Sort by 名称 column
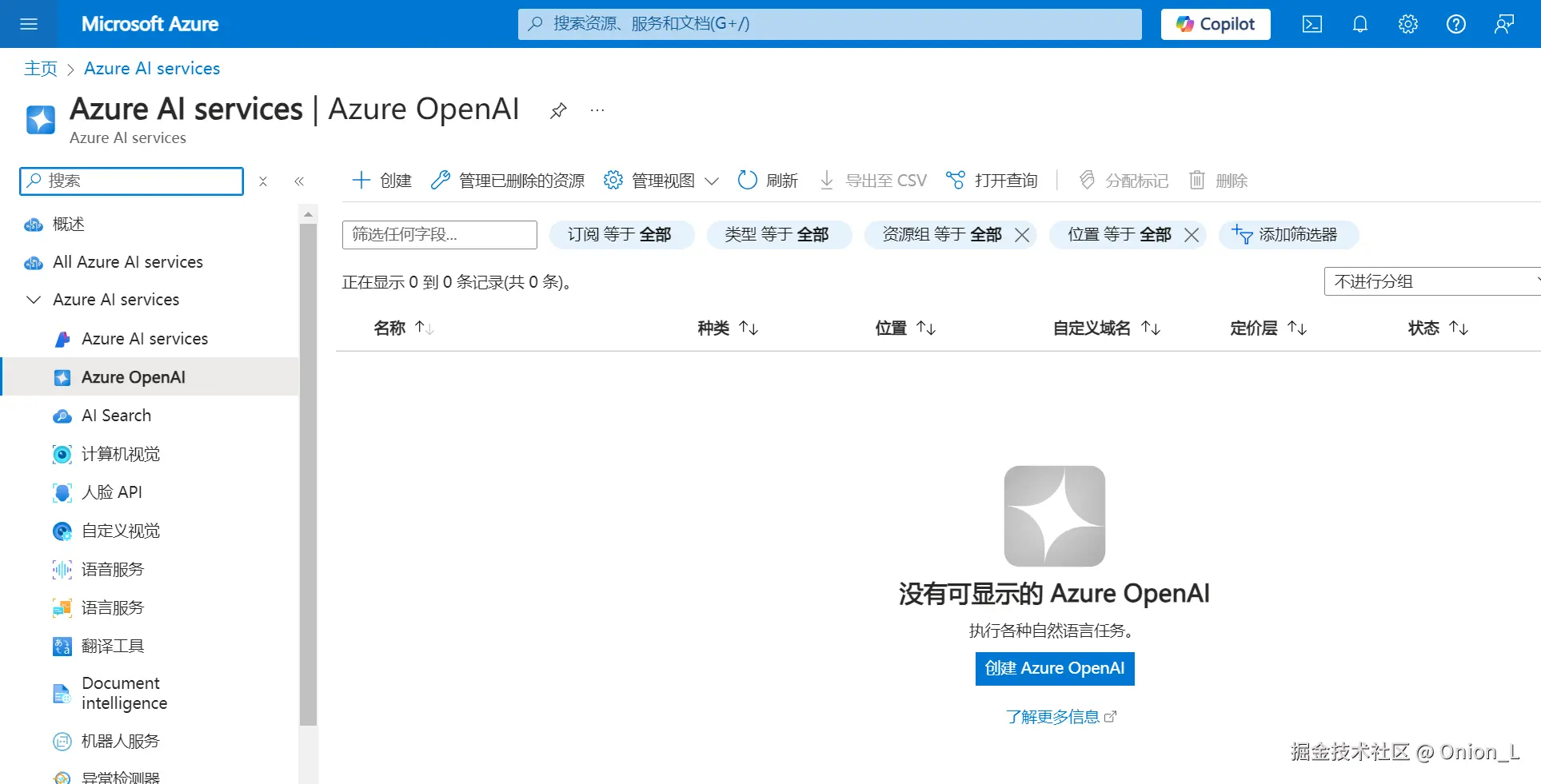Viewport: 1541px width, 784px height. [404, 328]
